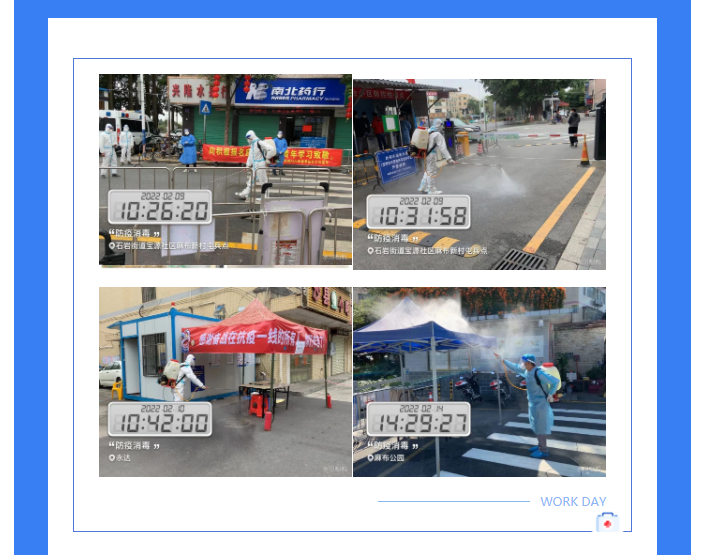Click the WORK DAY text label
The width and height of the screenshot is (706, 555).
pos(573,501)
